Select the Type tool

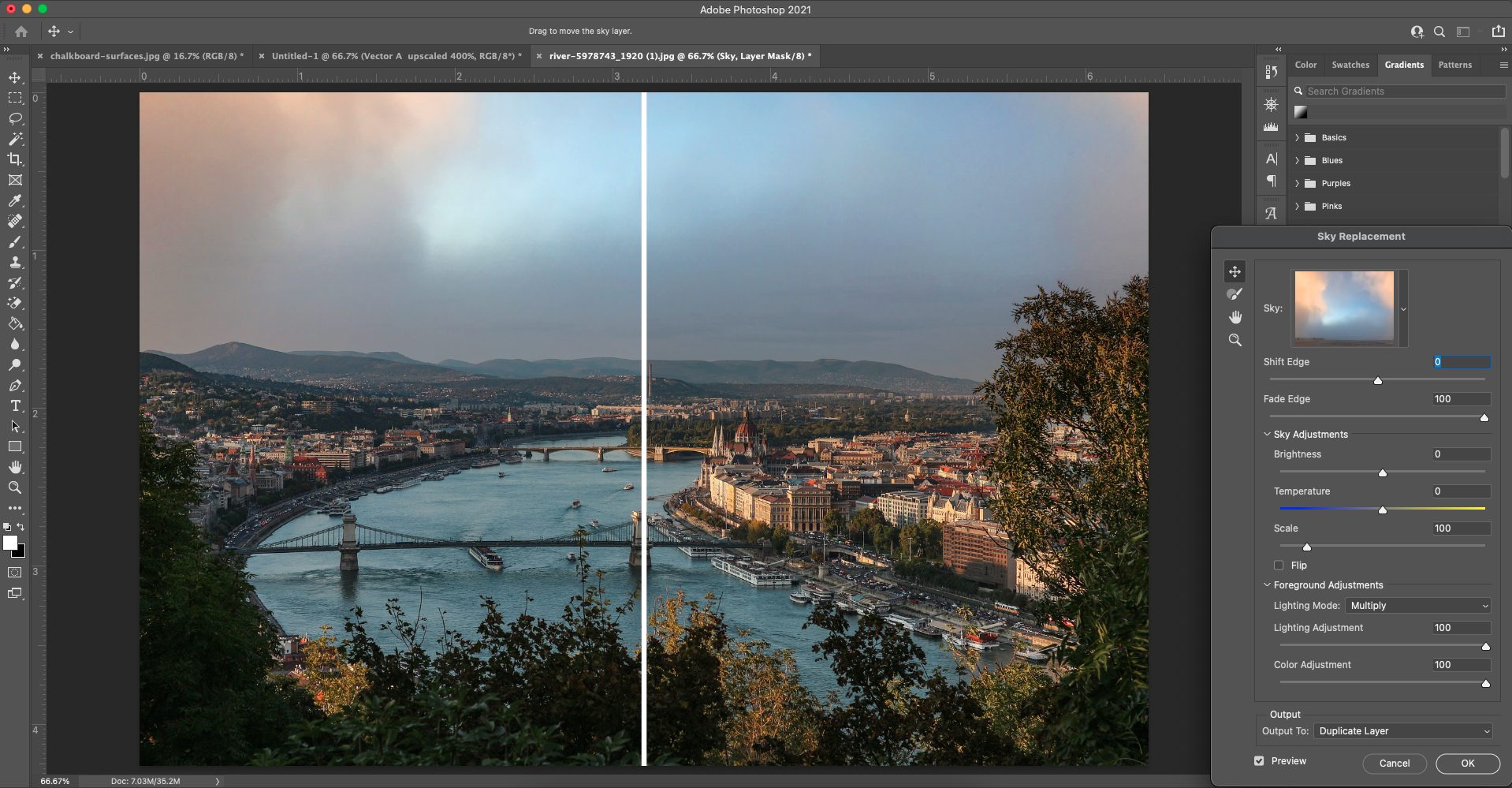point(15,405)
